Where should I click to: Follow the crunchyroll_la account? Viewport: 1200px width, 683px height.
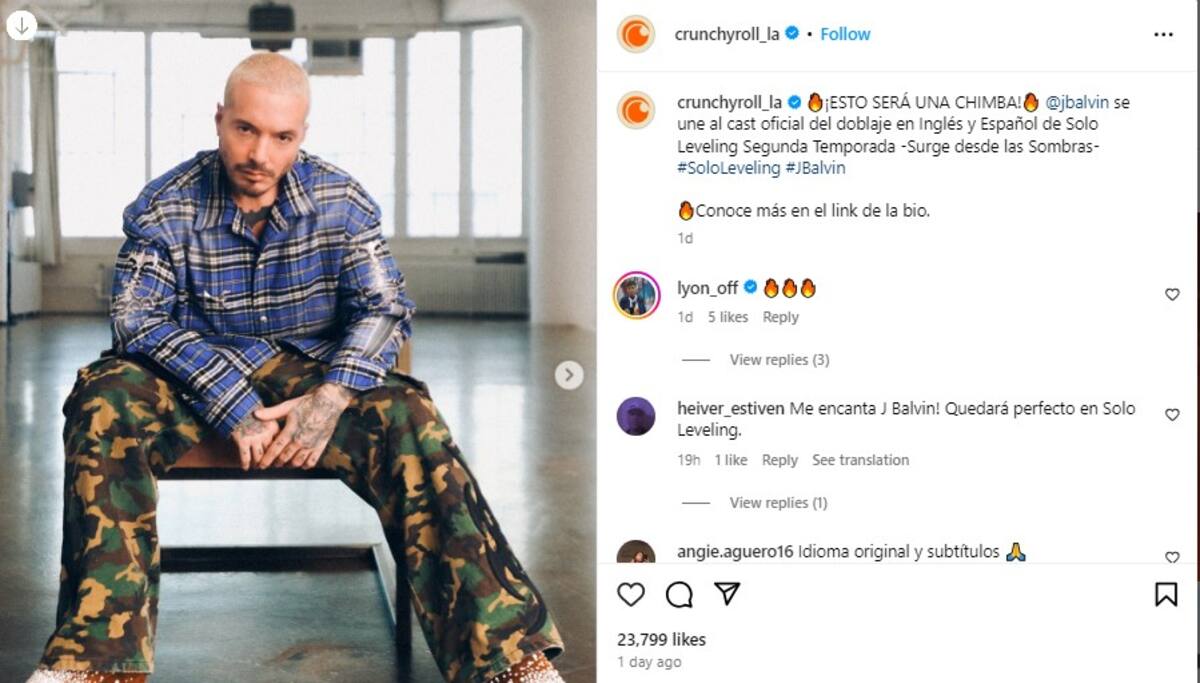845,34
